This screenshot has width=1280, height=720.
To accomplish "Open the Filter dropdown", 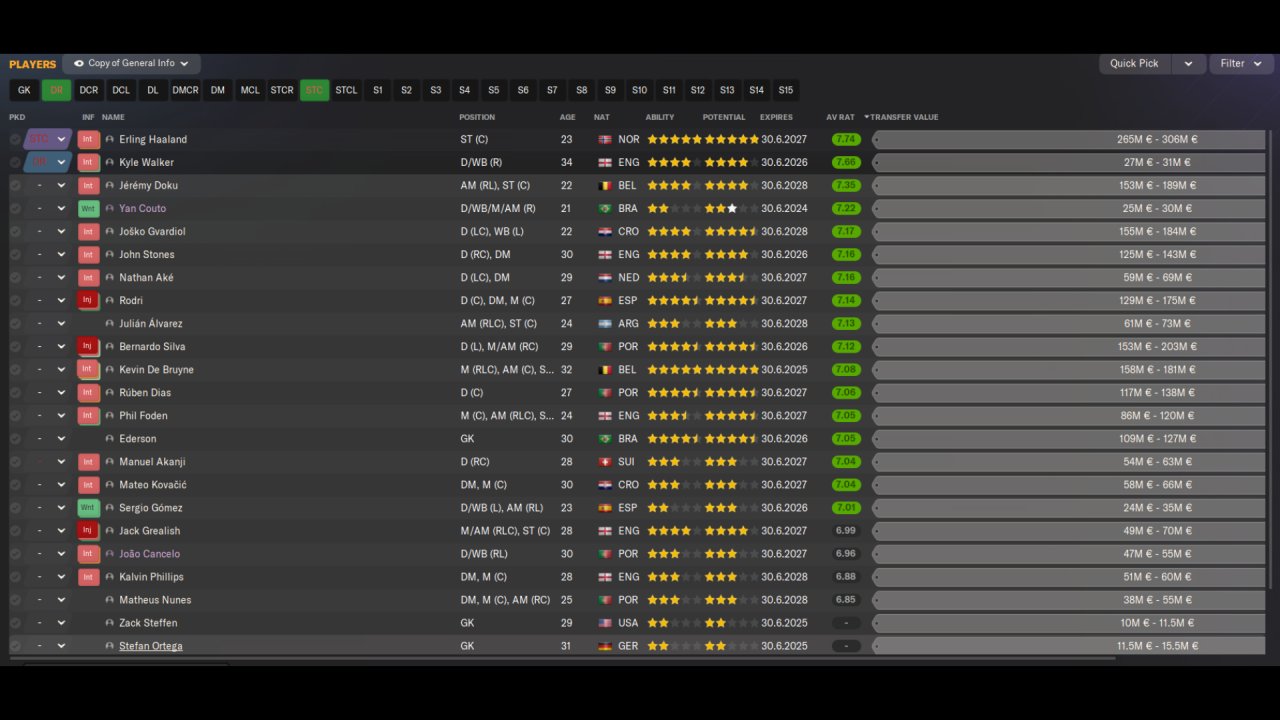I will (x=1240, y=63).
